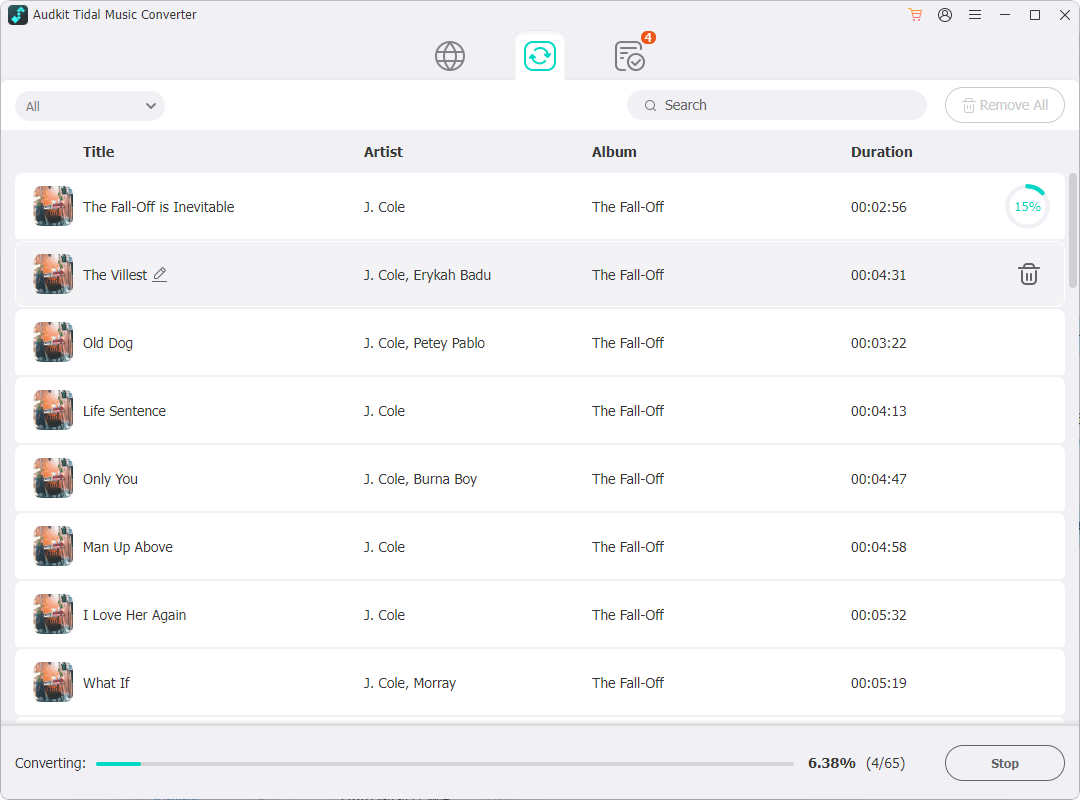1080x800 pixels.
Task: Click the 15% conversion progress circle
Action: [x=1027, y=206]
